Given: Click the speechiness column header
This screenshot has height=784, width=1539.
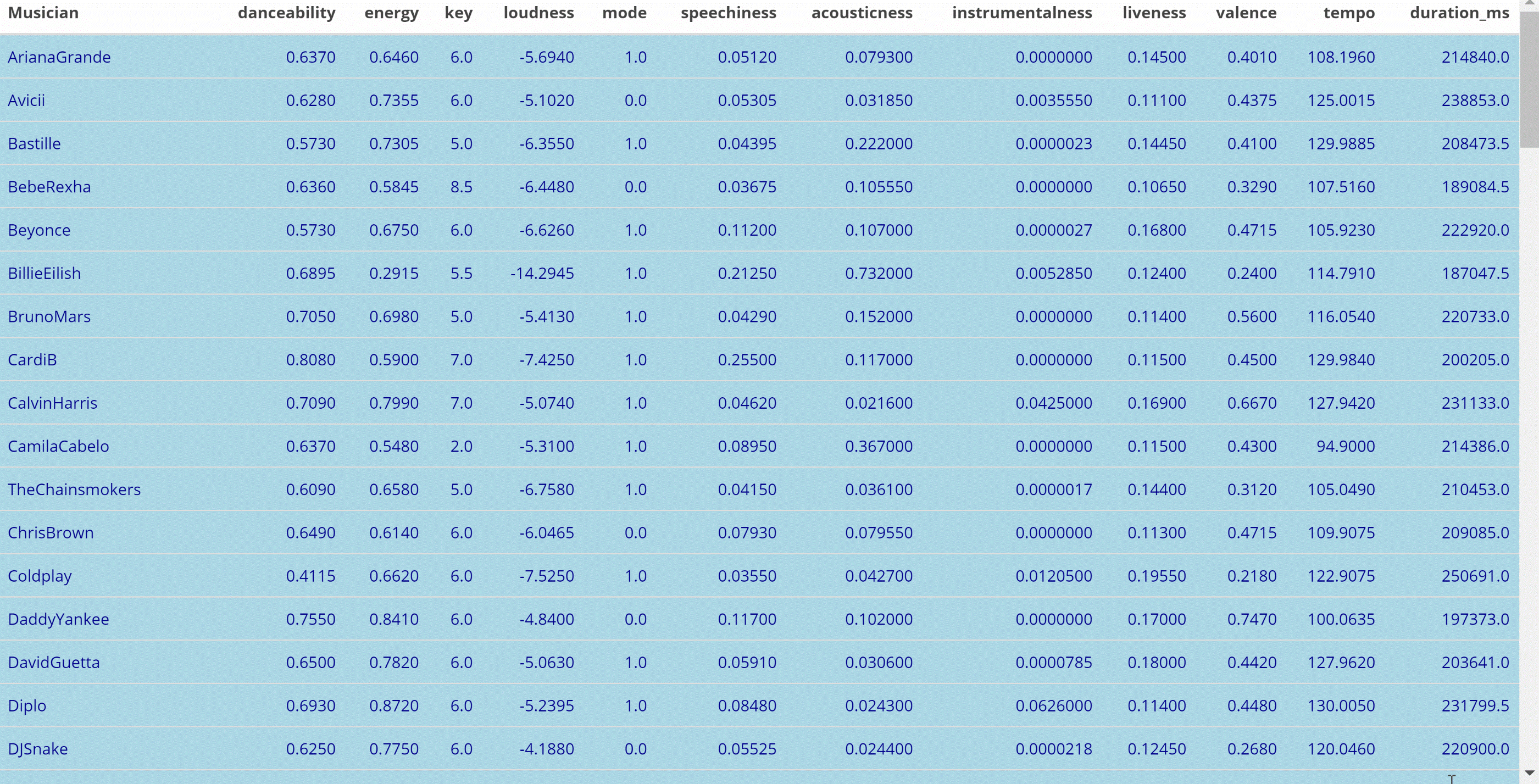Looking at the screenshot, I should pyautogui.click(x=727, y=13).
